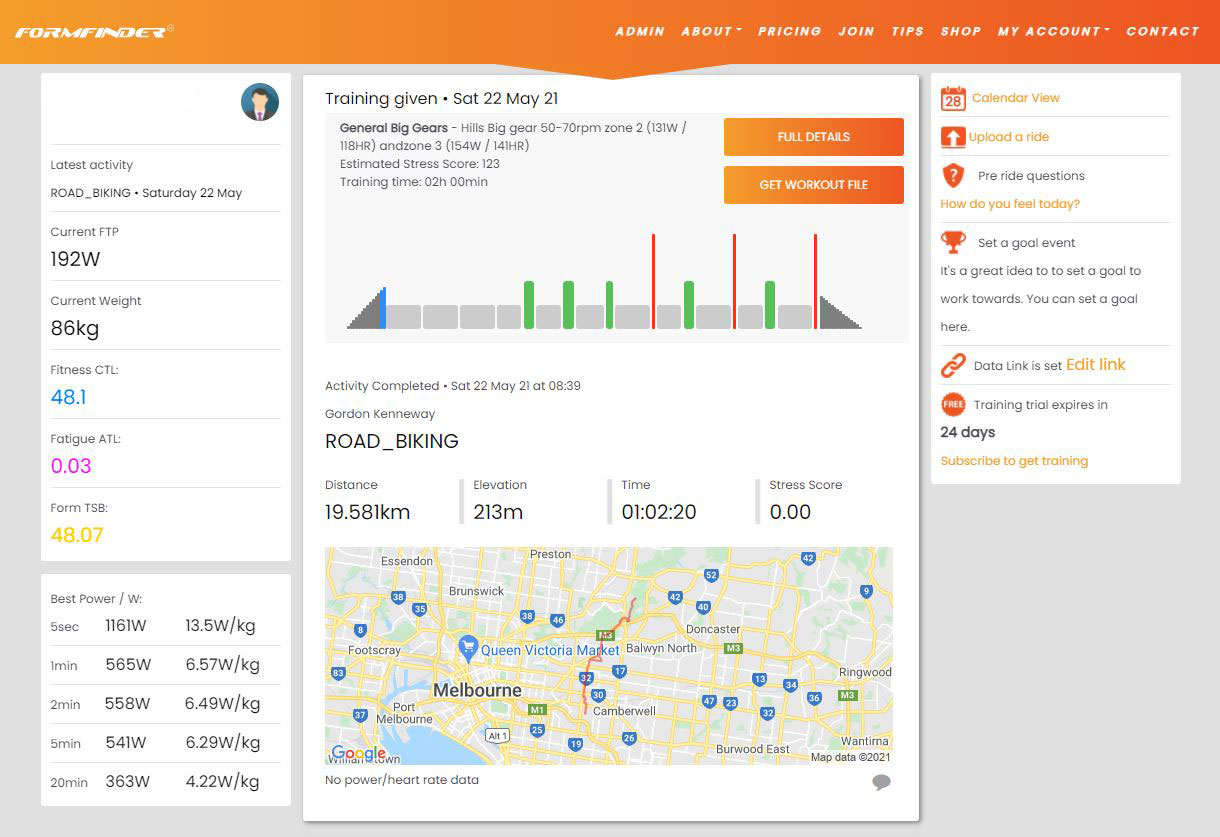
Task: Click the Data Link chain icon
Action: click(x=953, y=364)
